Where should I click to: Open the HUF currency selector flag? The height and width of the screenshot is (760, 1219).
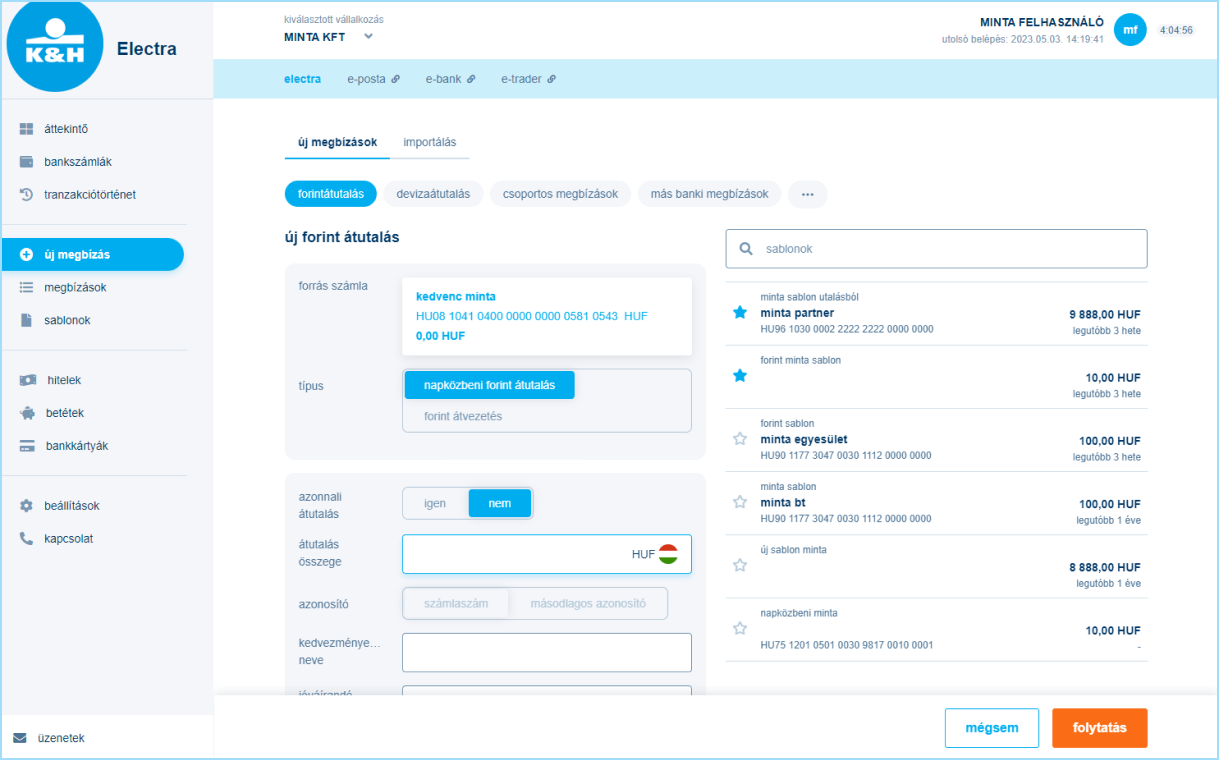668,554
